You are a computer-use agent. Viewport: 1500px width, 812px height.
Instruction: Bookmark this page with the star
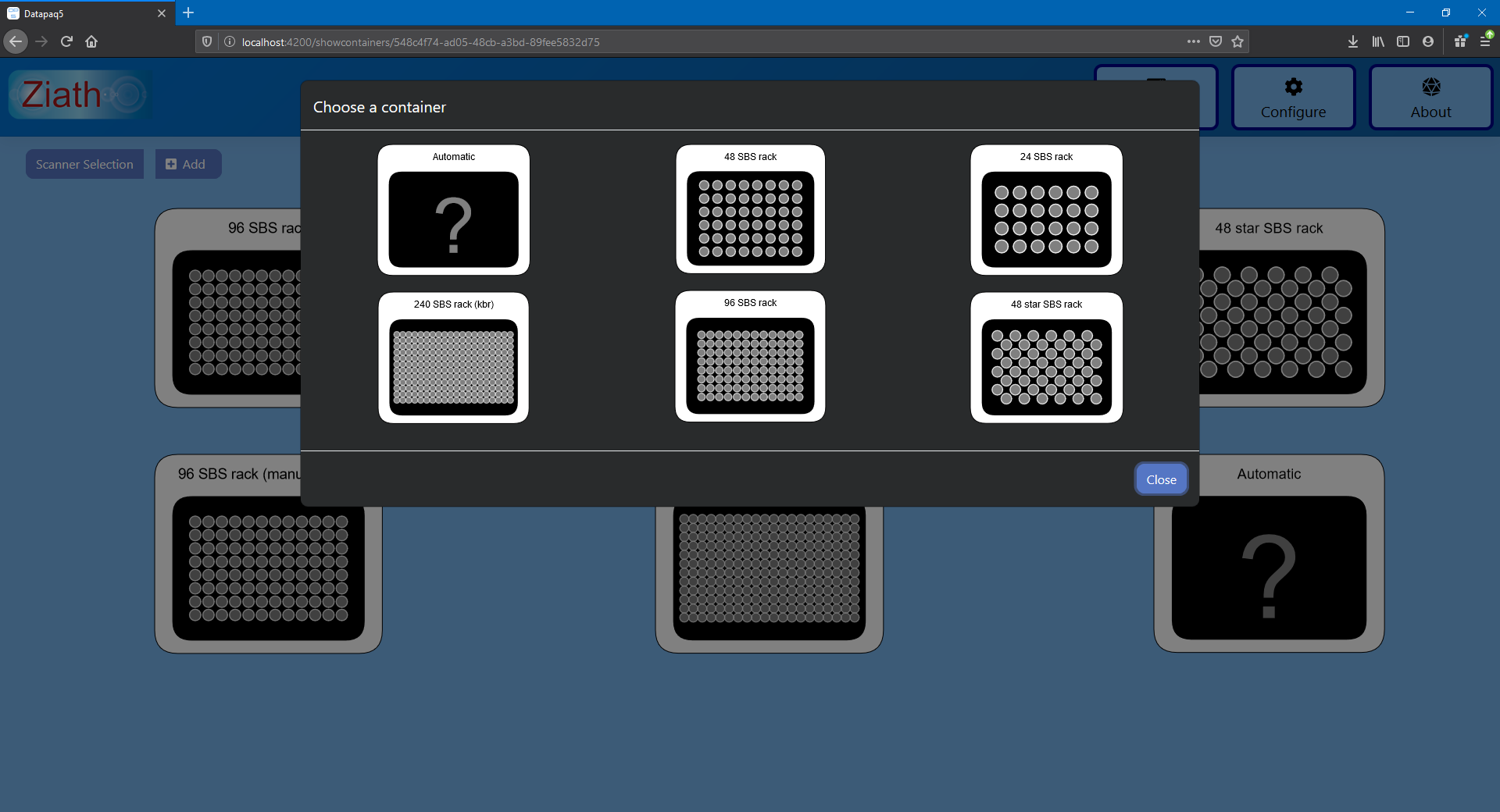coord(1237,41)
